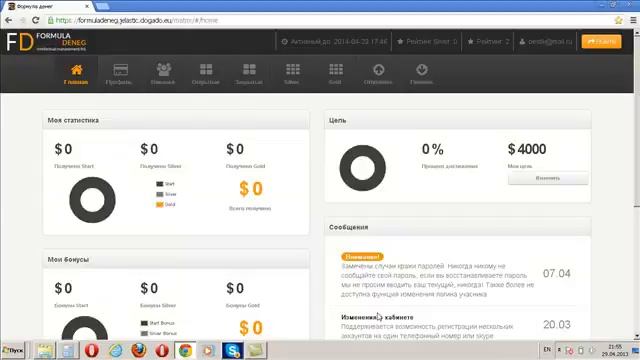
Task: Click the browser reload button
Action: [x=36, y=20]
